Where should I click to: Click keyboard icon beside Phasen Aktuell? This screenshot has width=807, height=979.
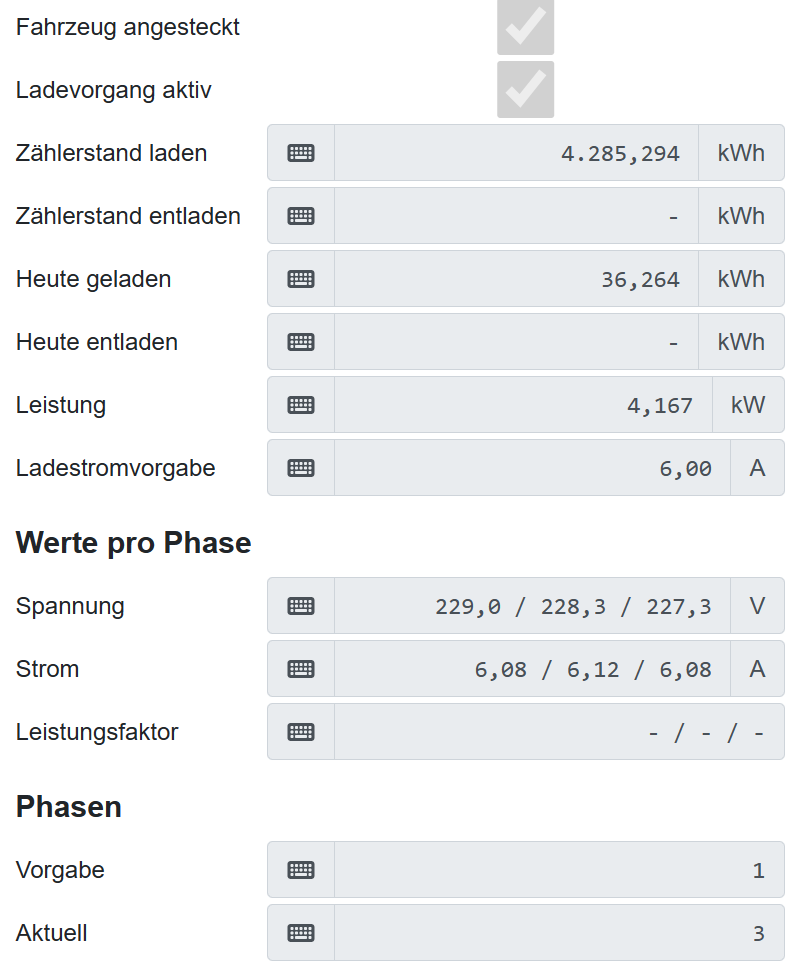301,933
